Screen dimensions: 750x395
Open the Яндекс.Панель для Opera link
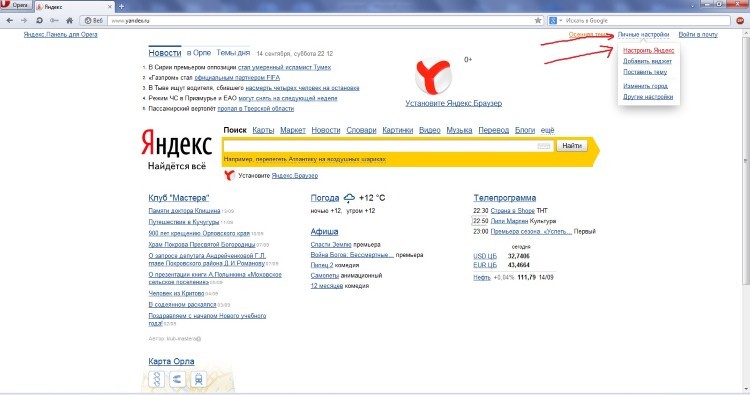[x=60, y=34]
